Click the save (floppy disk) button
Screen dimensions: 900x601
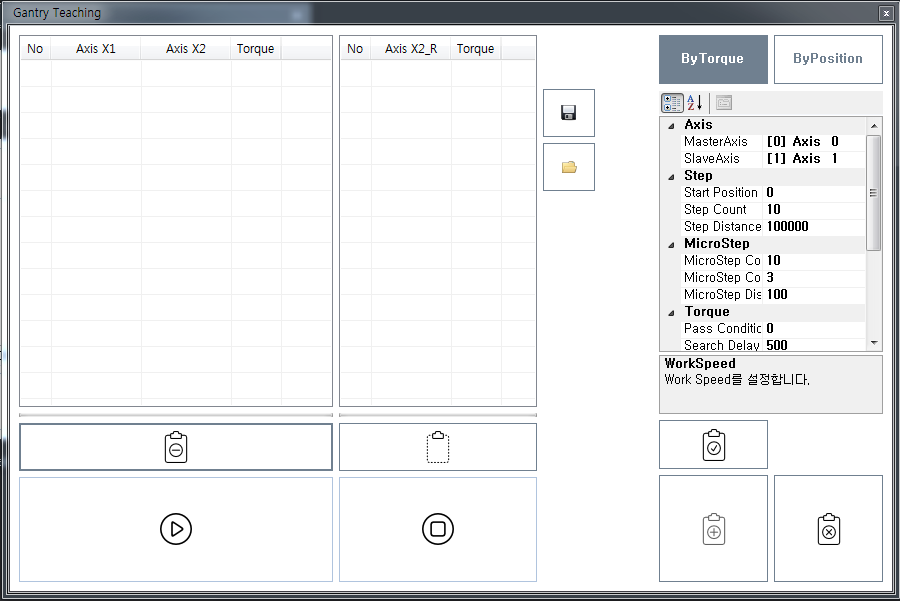coord(569,113)
